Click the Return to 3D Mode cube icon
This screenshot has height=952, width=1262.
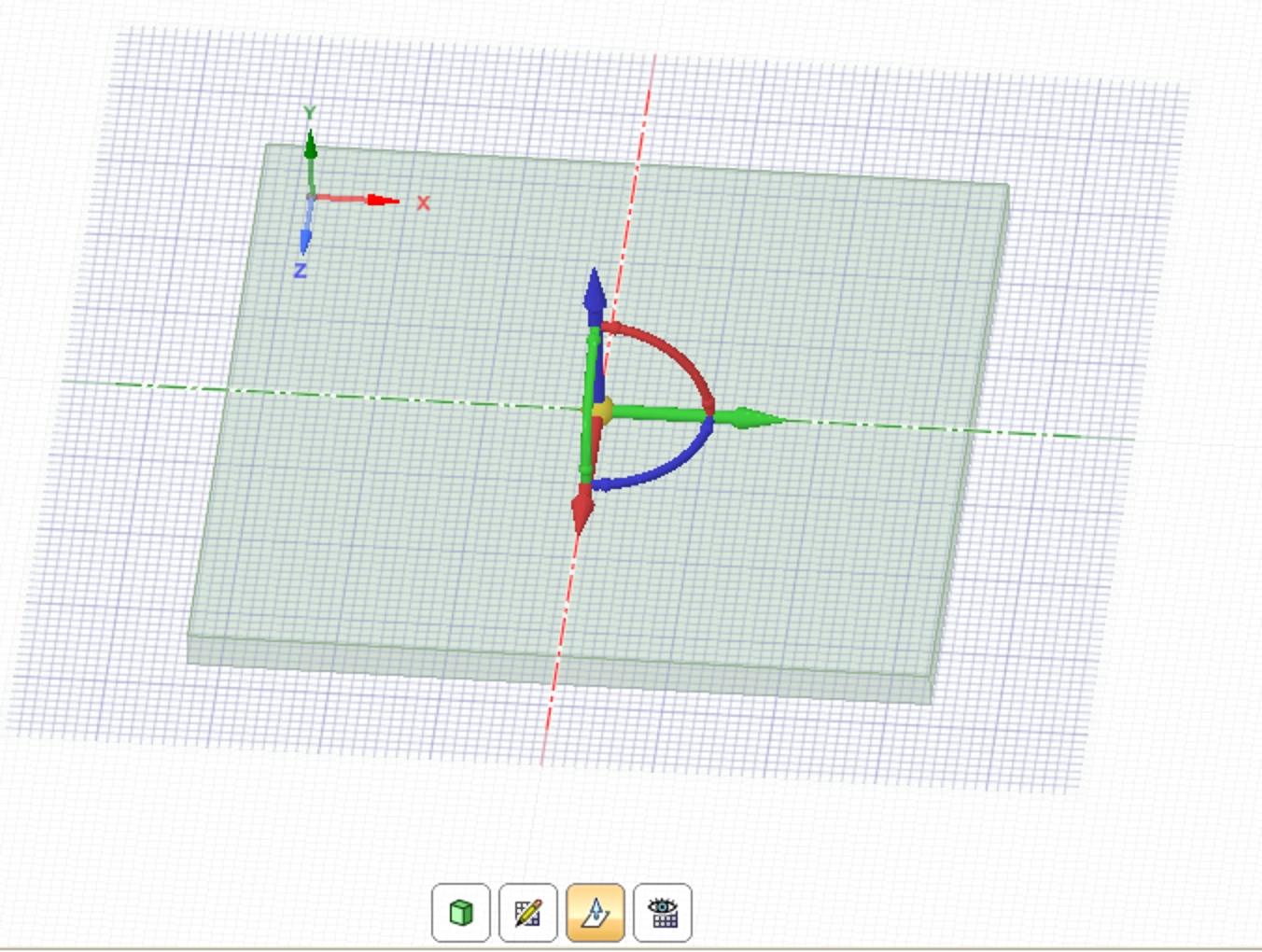461,912
